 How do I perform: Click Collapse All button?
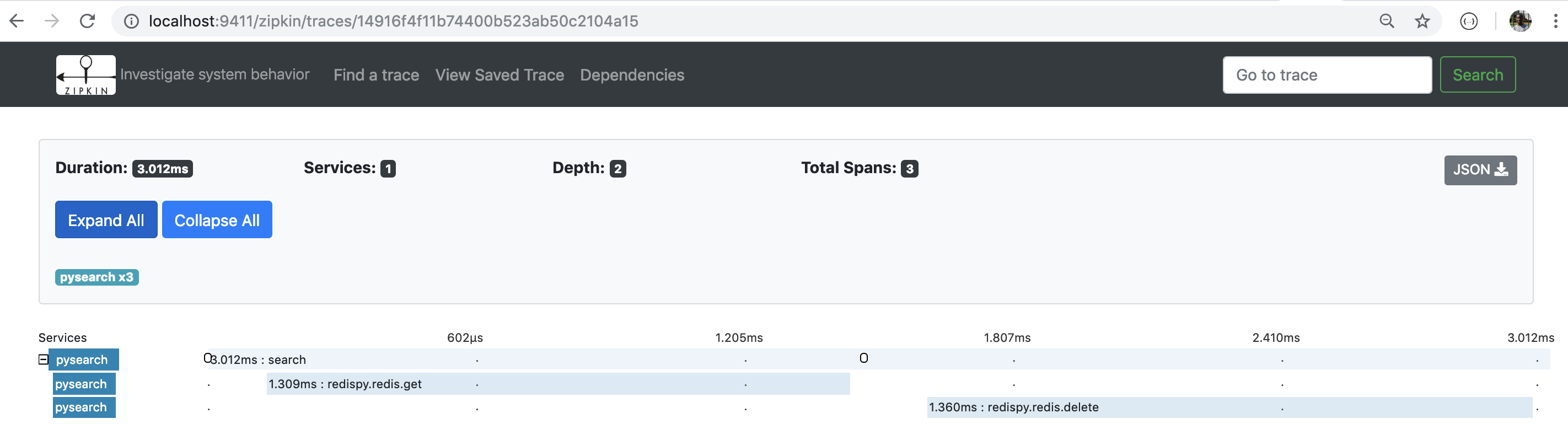coord(217,219)
